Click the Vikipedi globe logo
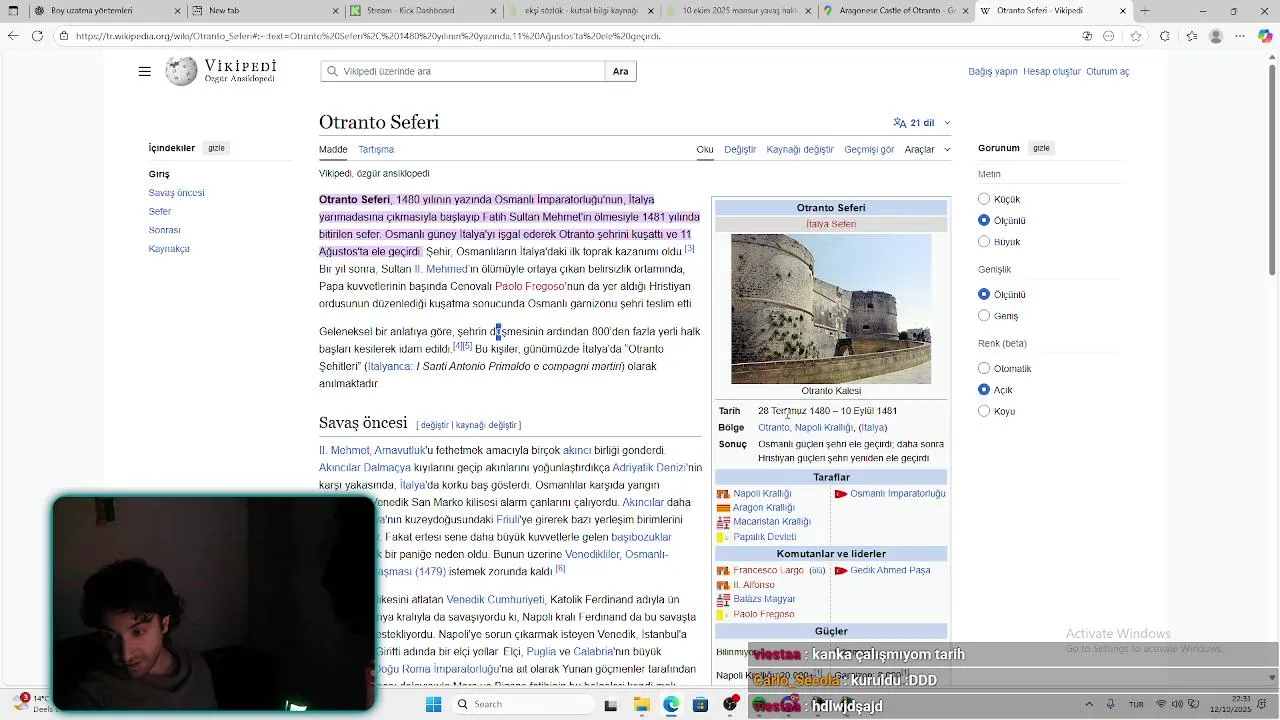Viewport: 1280px width, 720px height. [x=181, y=71]
